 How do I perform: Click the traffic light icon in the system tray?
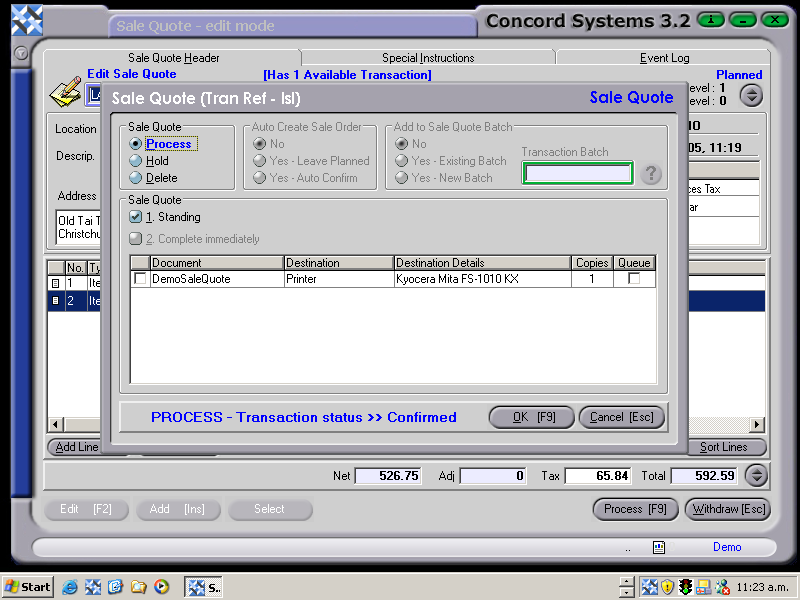pos(685,586)
